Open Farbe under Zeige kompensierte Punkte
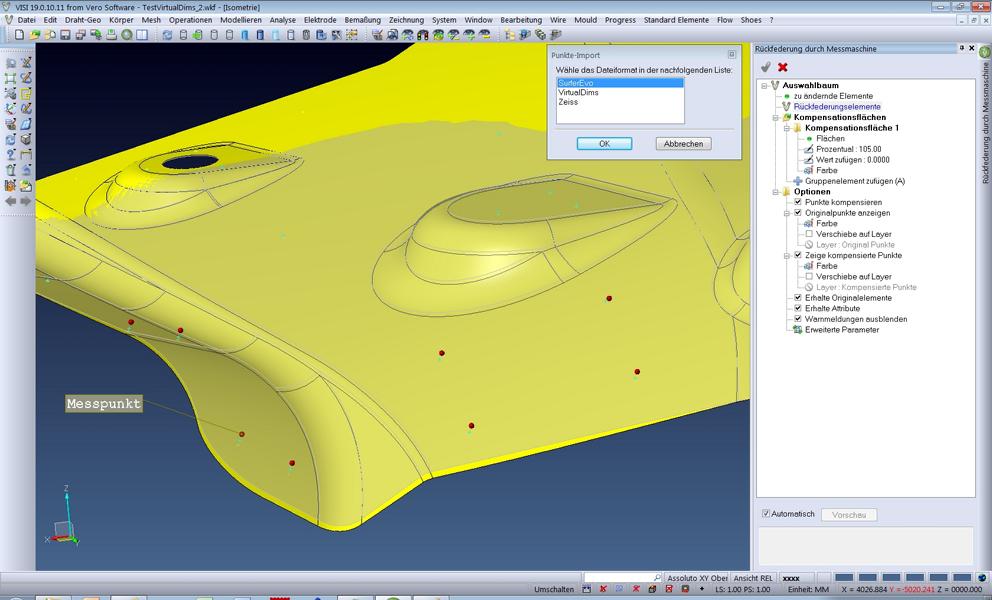 [x=826, y=266]
